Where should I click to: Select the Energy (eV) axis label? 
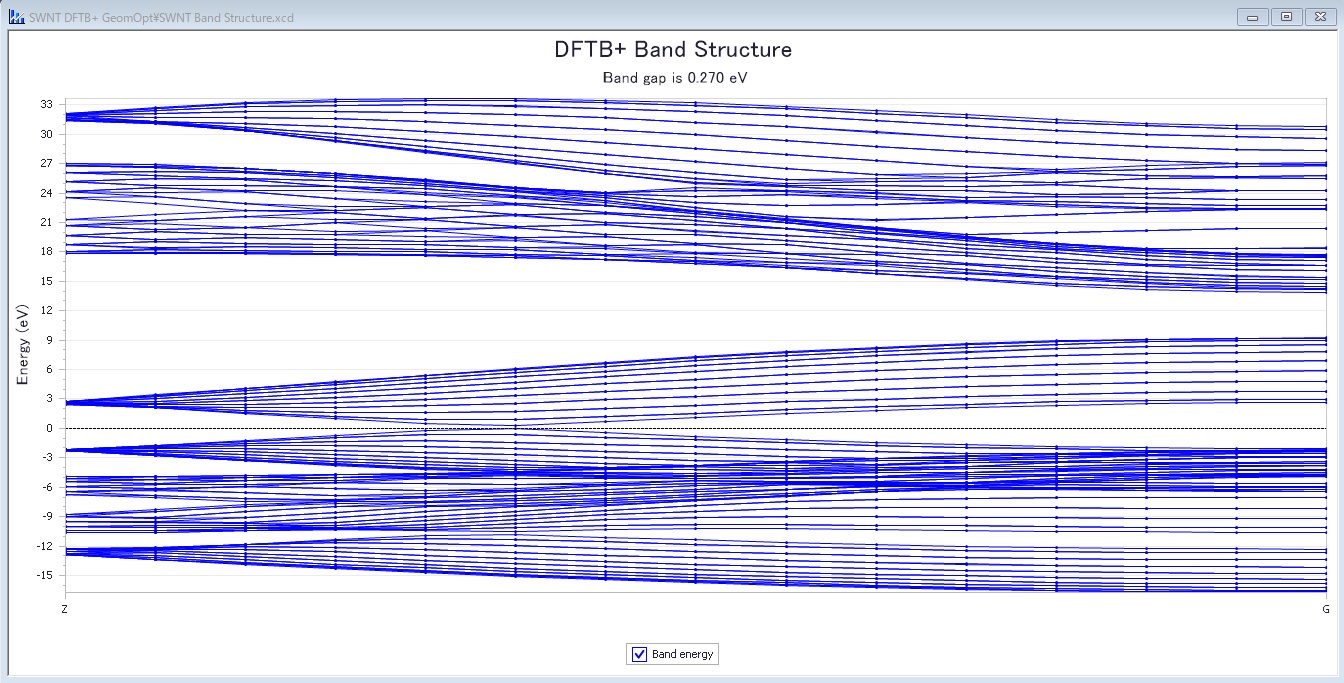click(x=22, y=346)
